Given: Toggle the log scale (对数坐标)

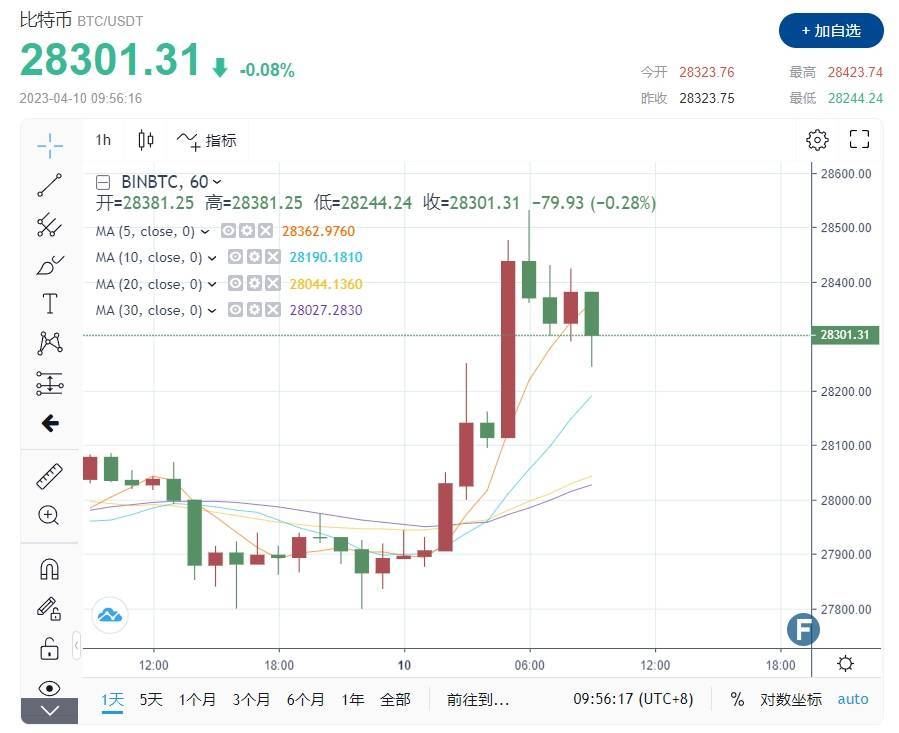Looking at the screenshot, I should [x=790, y=699].
